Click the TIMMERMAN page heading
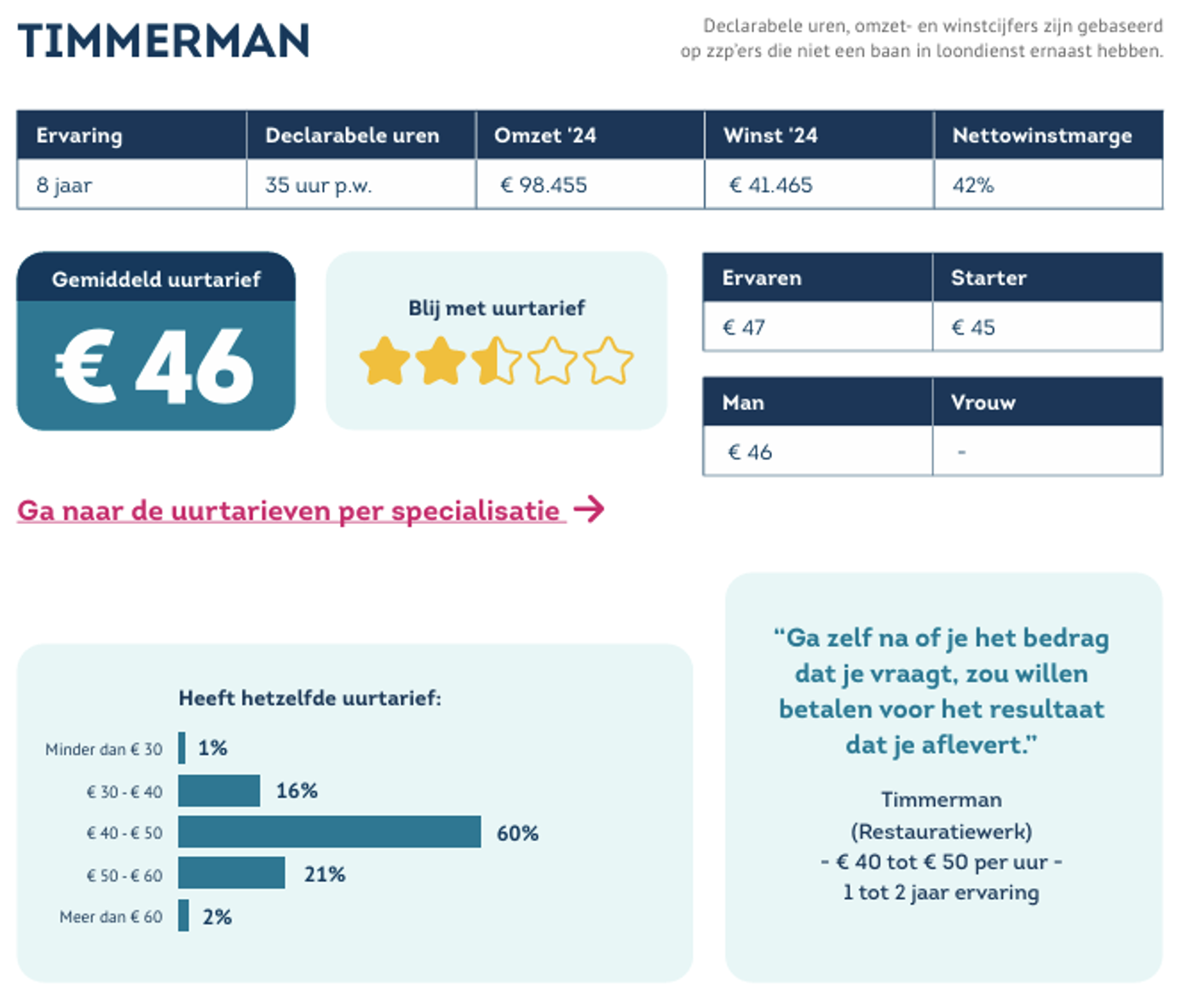 (x=164, y=41)
